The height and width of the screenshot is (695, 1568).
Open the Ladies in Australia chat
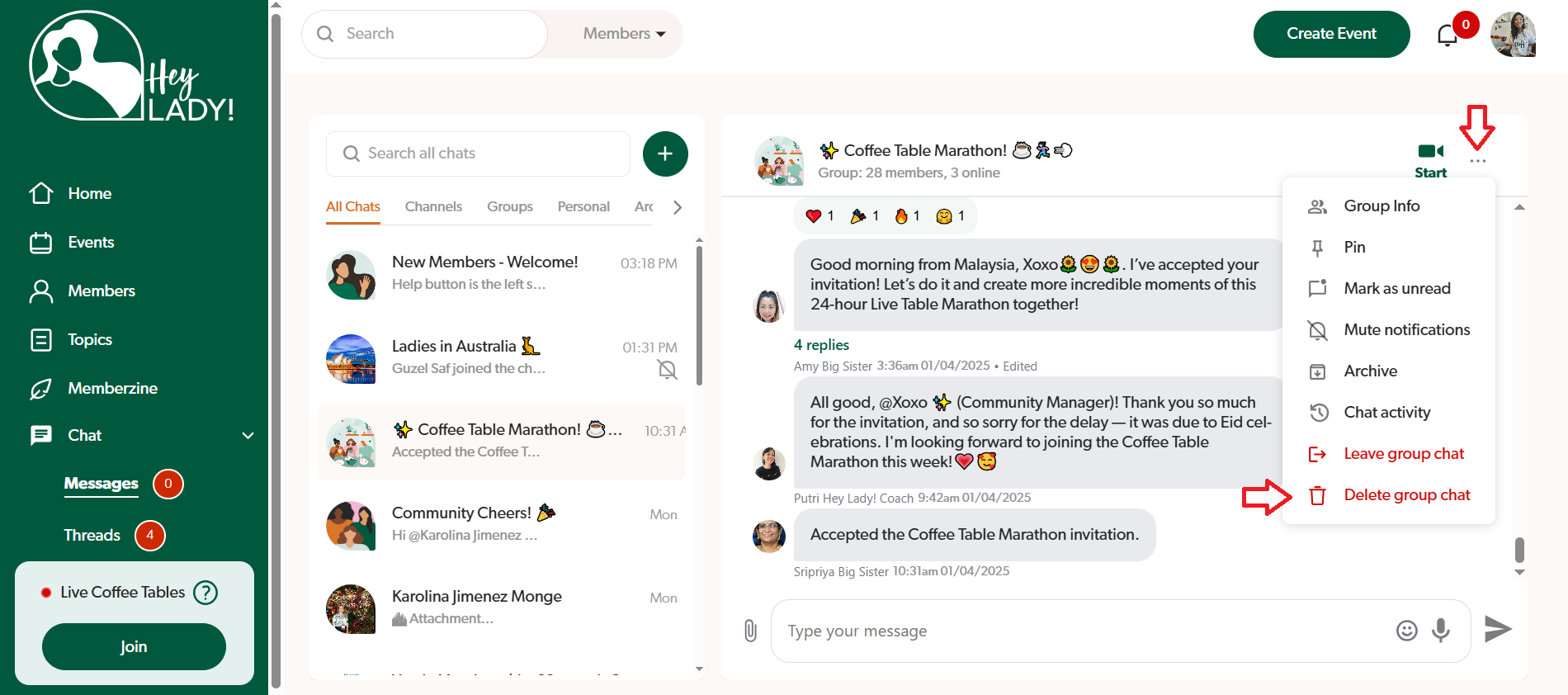click(503, 358)
